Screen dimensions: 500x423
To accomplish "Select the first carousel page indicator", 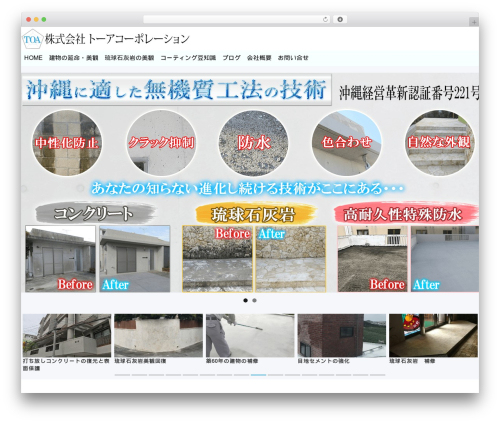I will pos(122,375).
